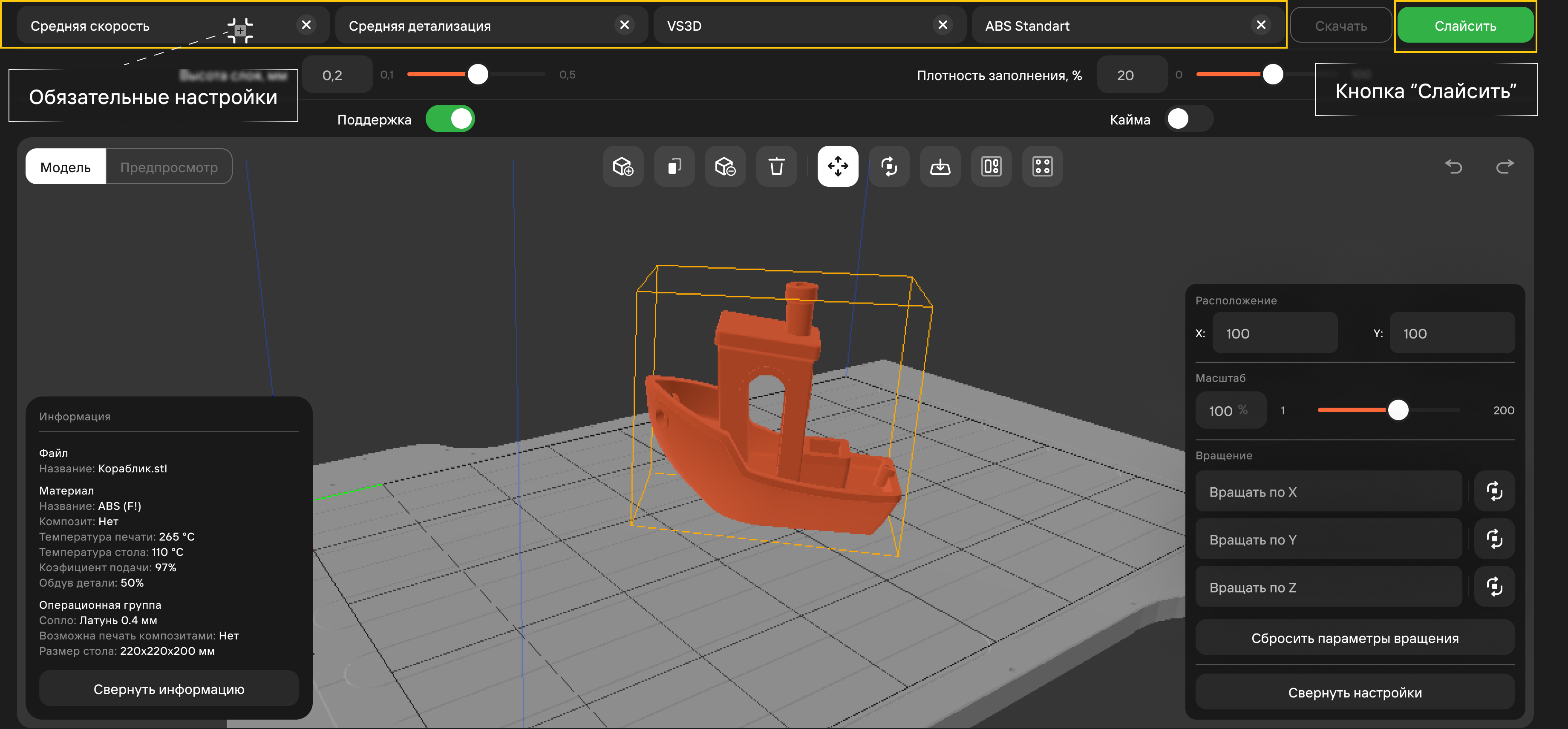Enable the Кайма toggle

point(1189,119)
